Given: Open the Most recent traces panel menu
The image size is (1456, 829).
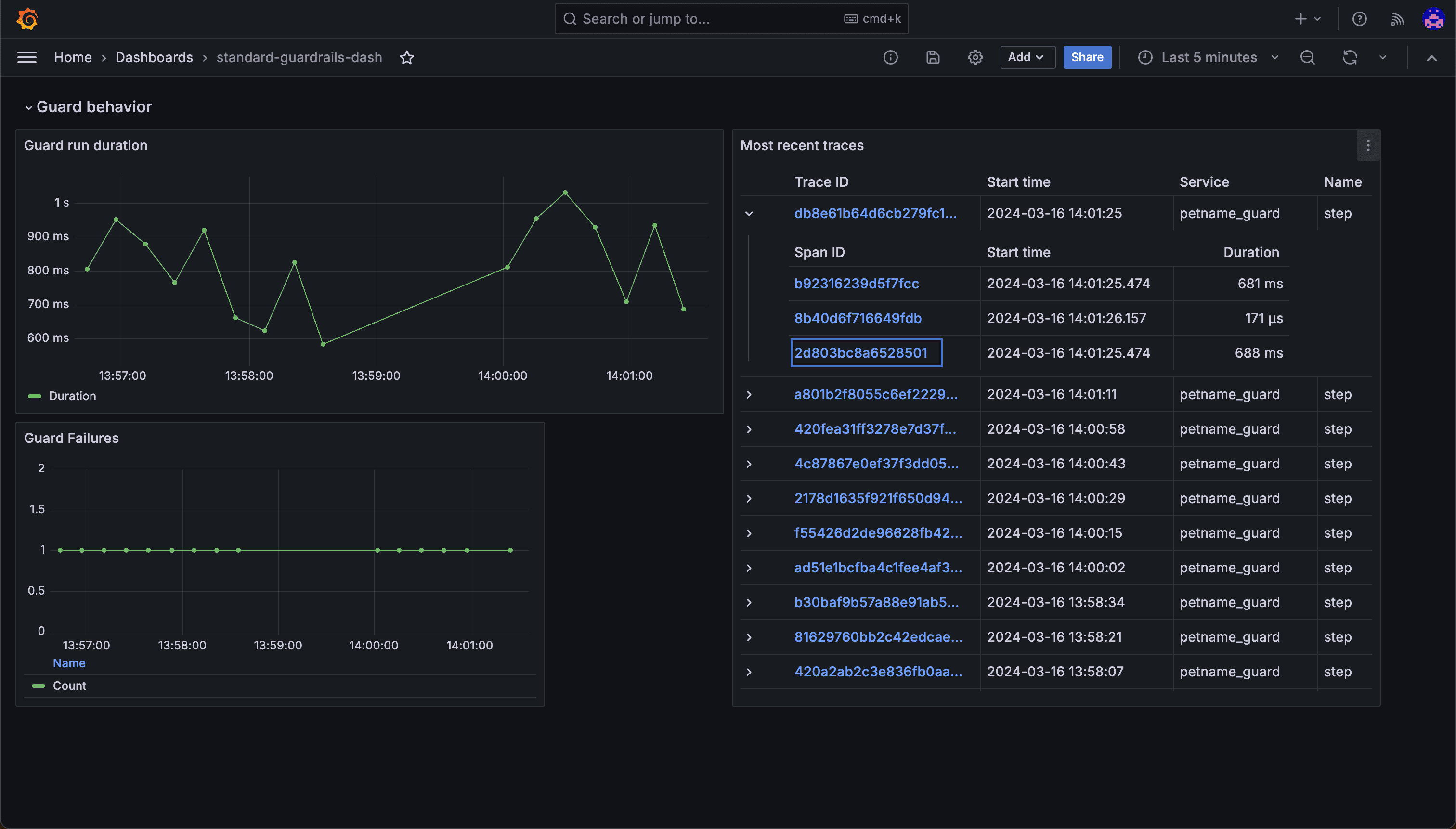Looking at the screenshot, I should [1367, 145].
